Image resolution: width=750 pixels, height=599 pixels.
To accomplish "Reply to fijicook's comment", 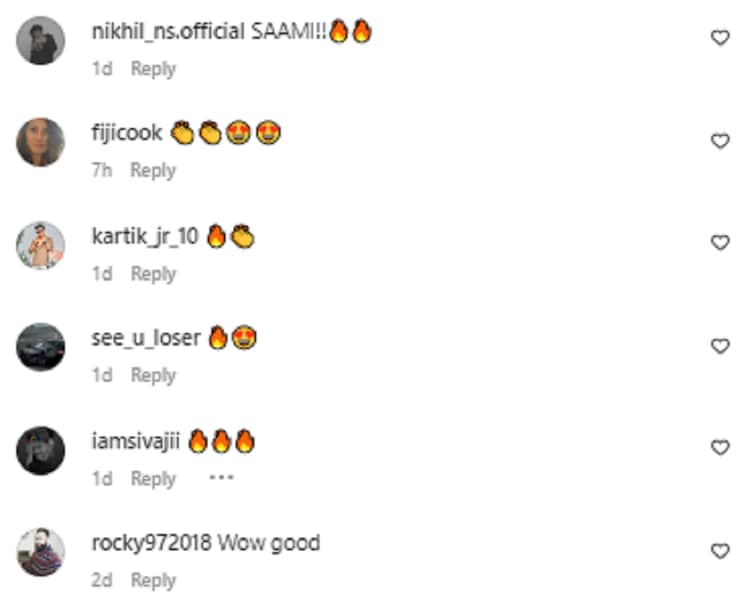I will point(153,170).
